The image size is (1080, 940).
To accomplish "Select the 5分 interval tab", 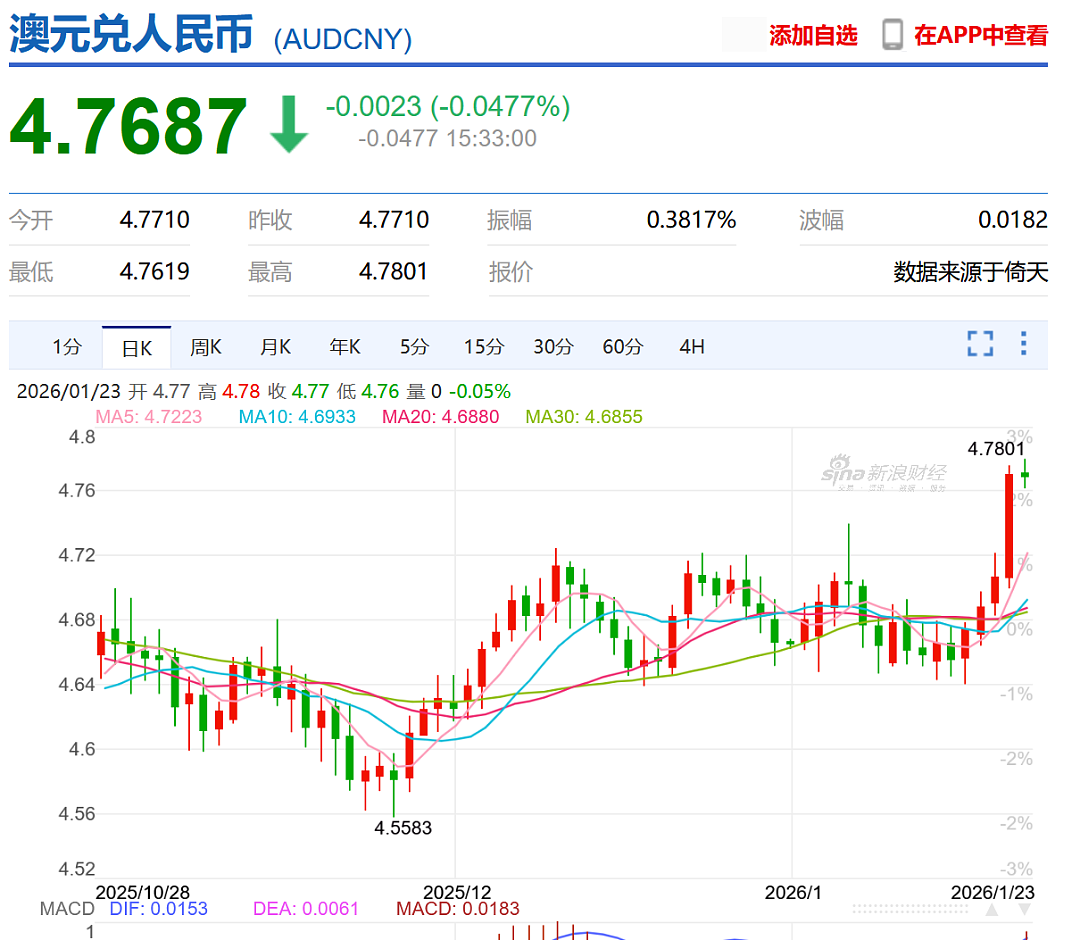I will [415, 346].
